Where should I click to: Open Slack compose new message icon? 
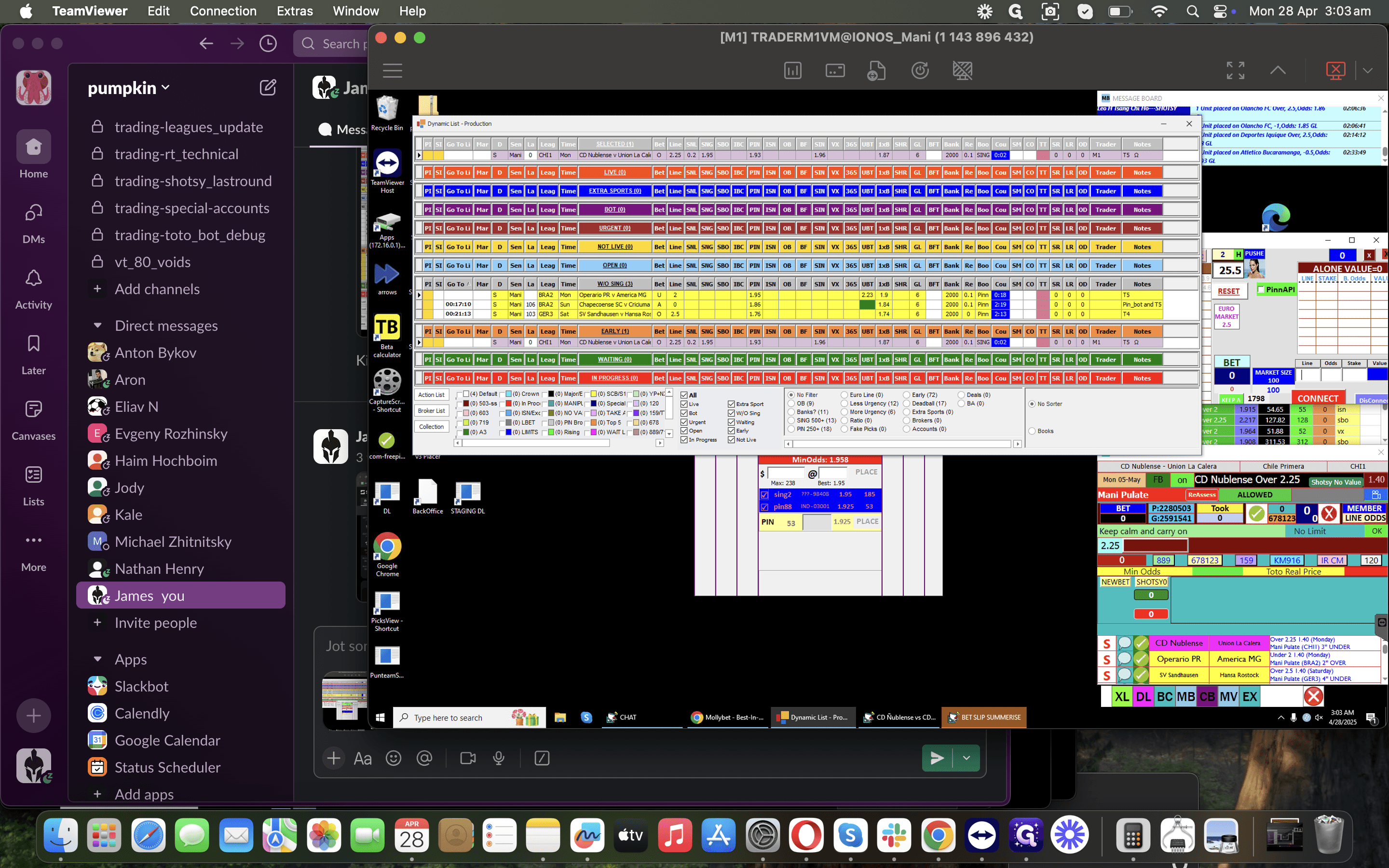point(268,88)
